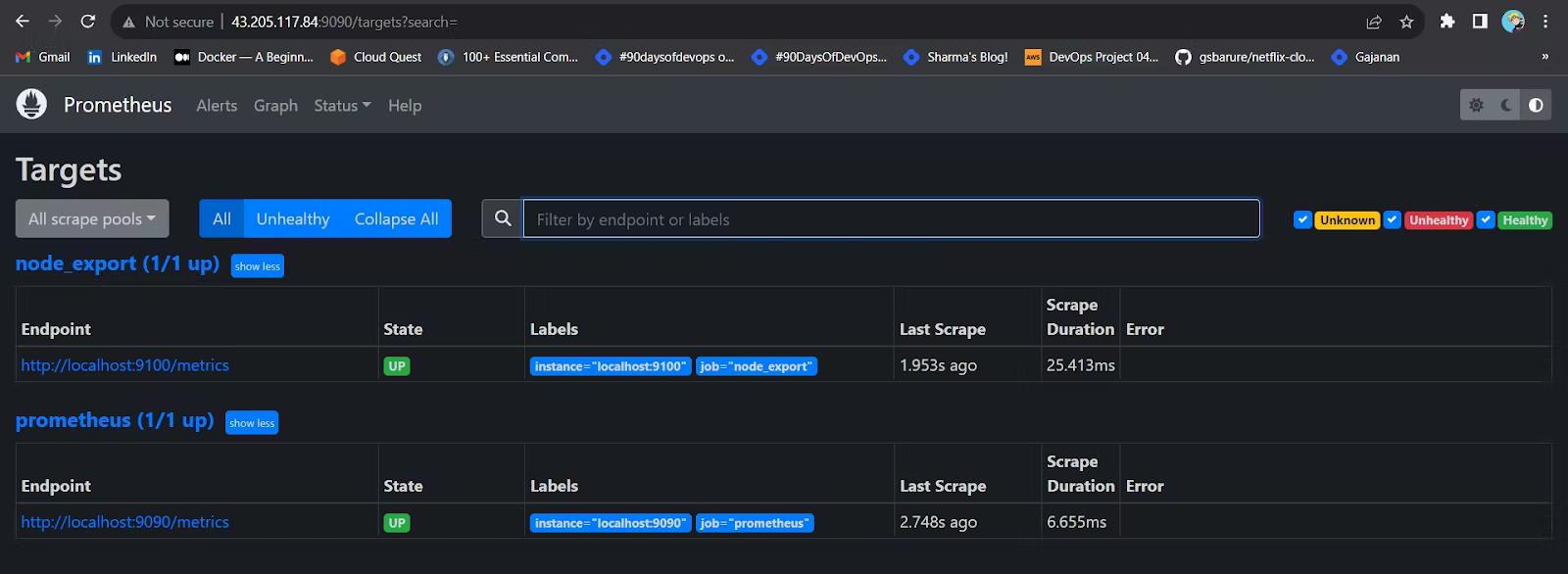Collapse prometheus pool with show less

(252, 422)
